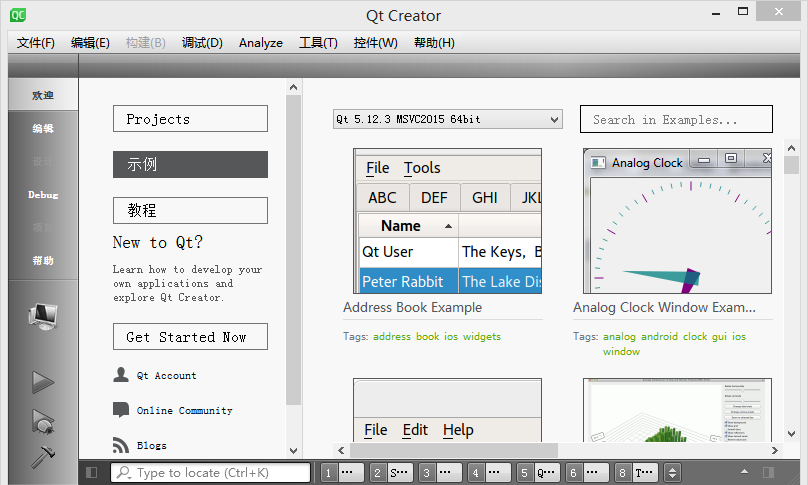Click the 'gui' tag
The width and height of the screenshot is (808, 485).
pyautogui.click(x=719, y=337)
